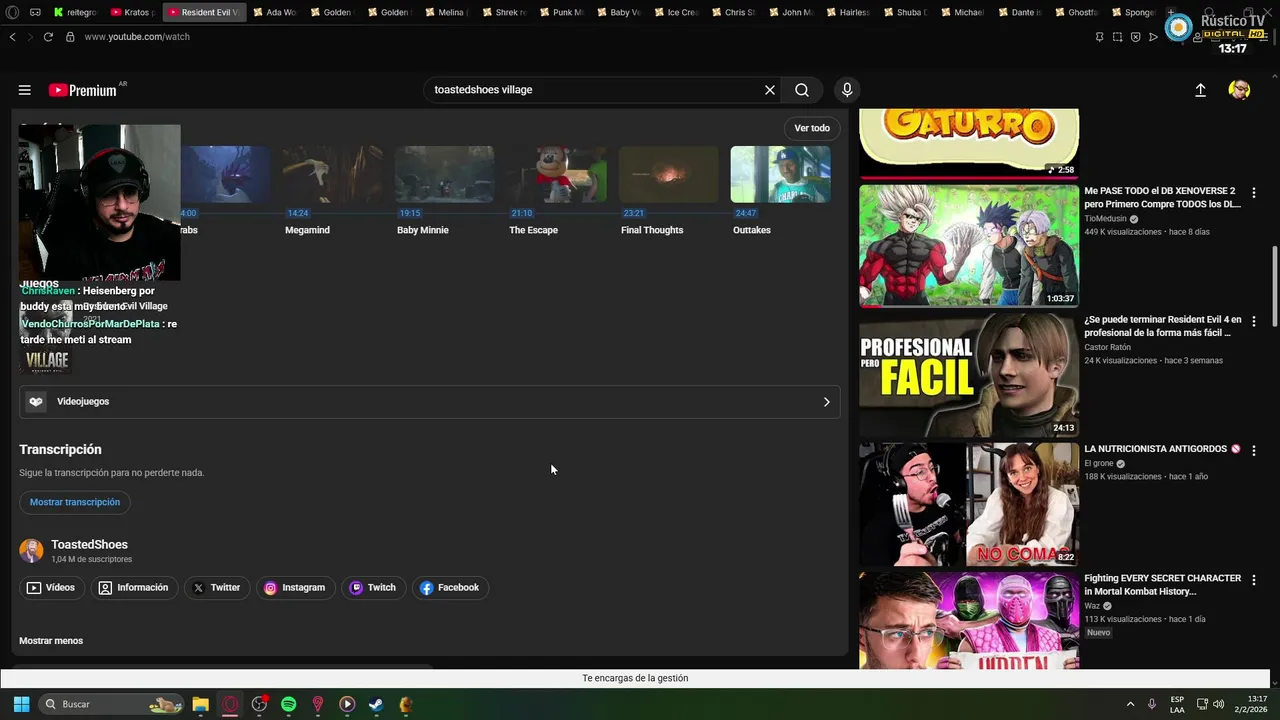Open the Windows Start menu
The width and height of the screenshot is (1280, 720).
[21, 704]
